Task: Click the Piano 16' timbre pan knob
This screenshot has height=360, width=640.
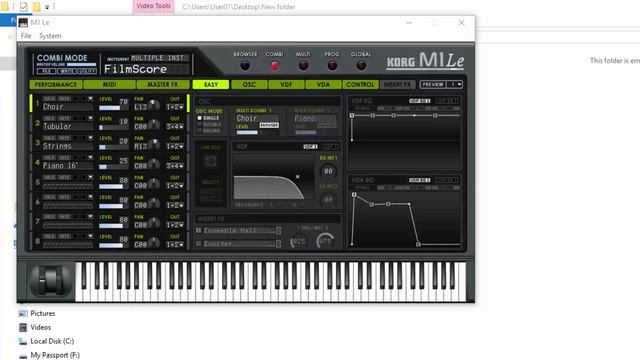Action: pyautogui.click(x=154, y=164)
